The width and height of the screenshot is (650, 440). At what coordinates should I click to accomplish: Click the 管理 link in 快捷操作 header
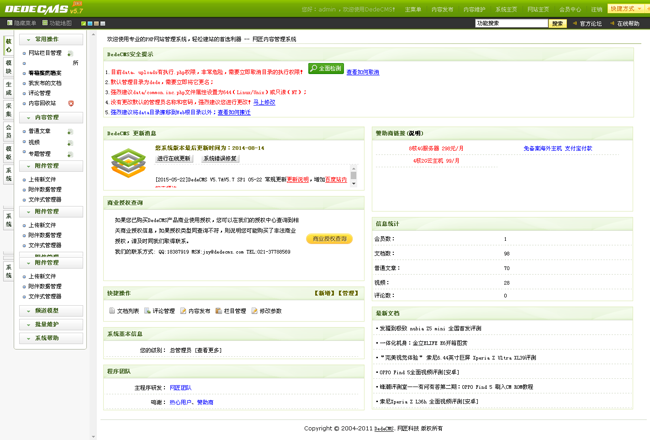[x=348, y=293]
